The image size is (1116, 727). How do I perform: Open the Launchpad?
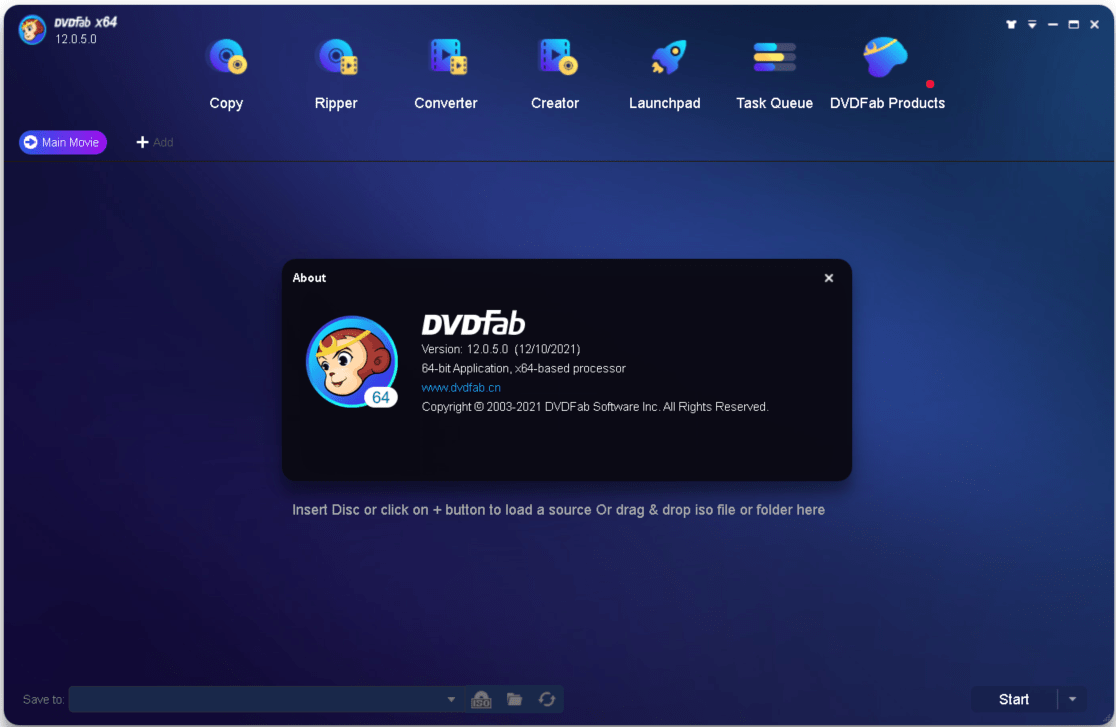665,74
